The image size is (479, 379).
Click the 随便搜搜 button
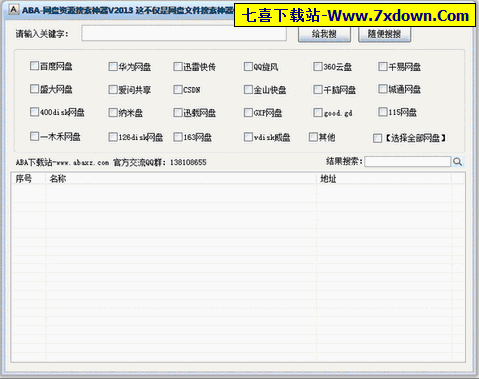384,34
